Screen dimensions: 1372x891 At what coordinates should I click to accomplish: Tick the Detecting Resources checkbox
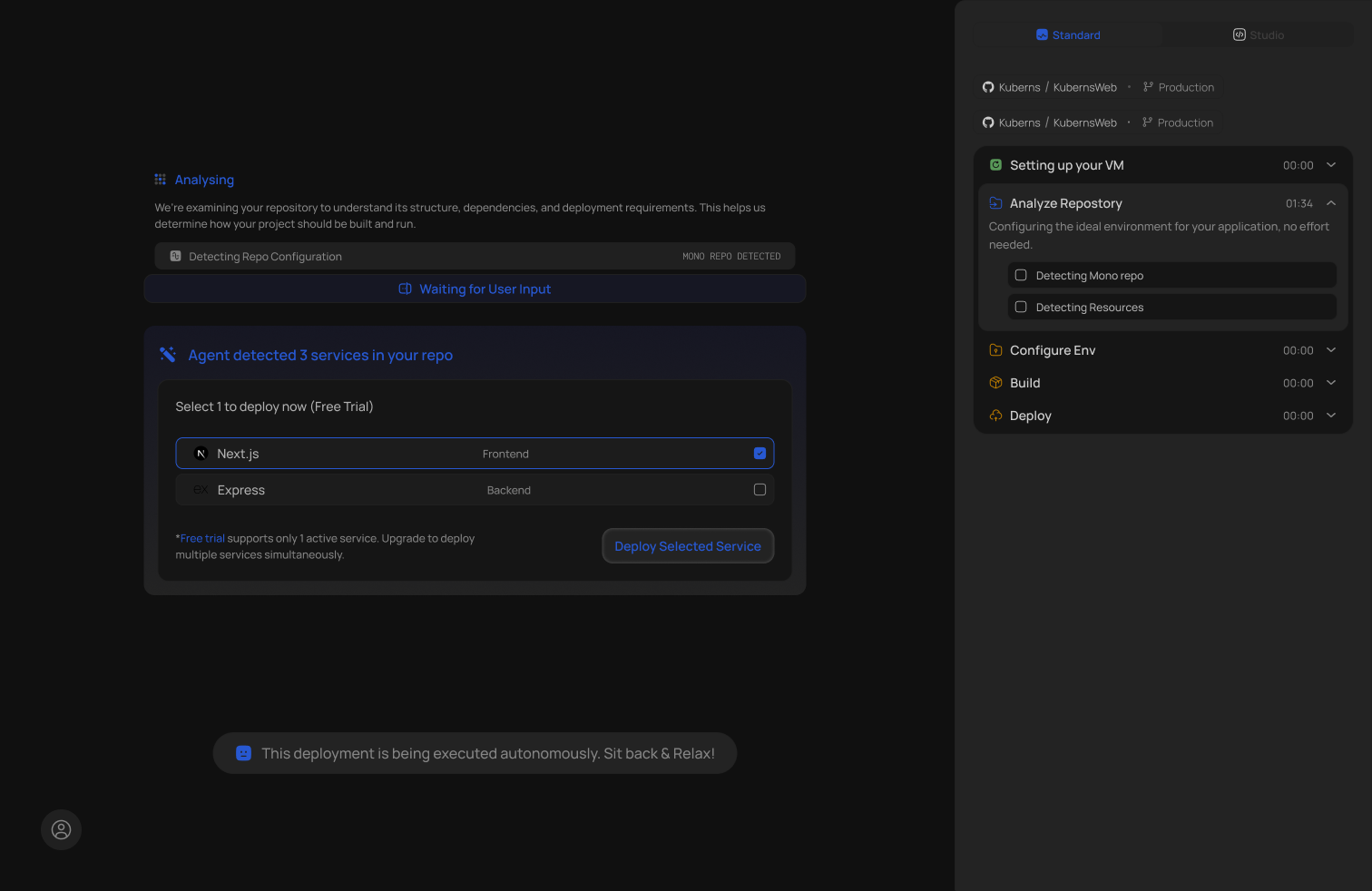tap(1021, 307)
